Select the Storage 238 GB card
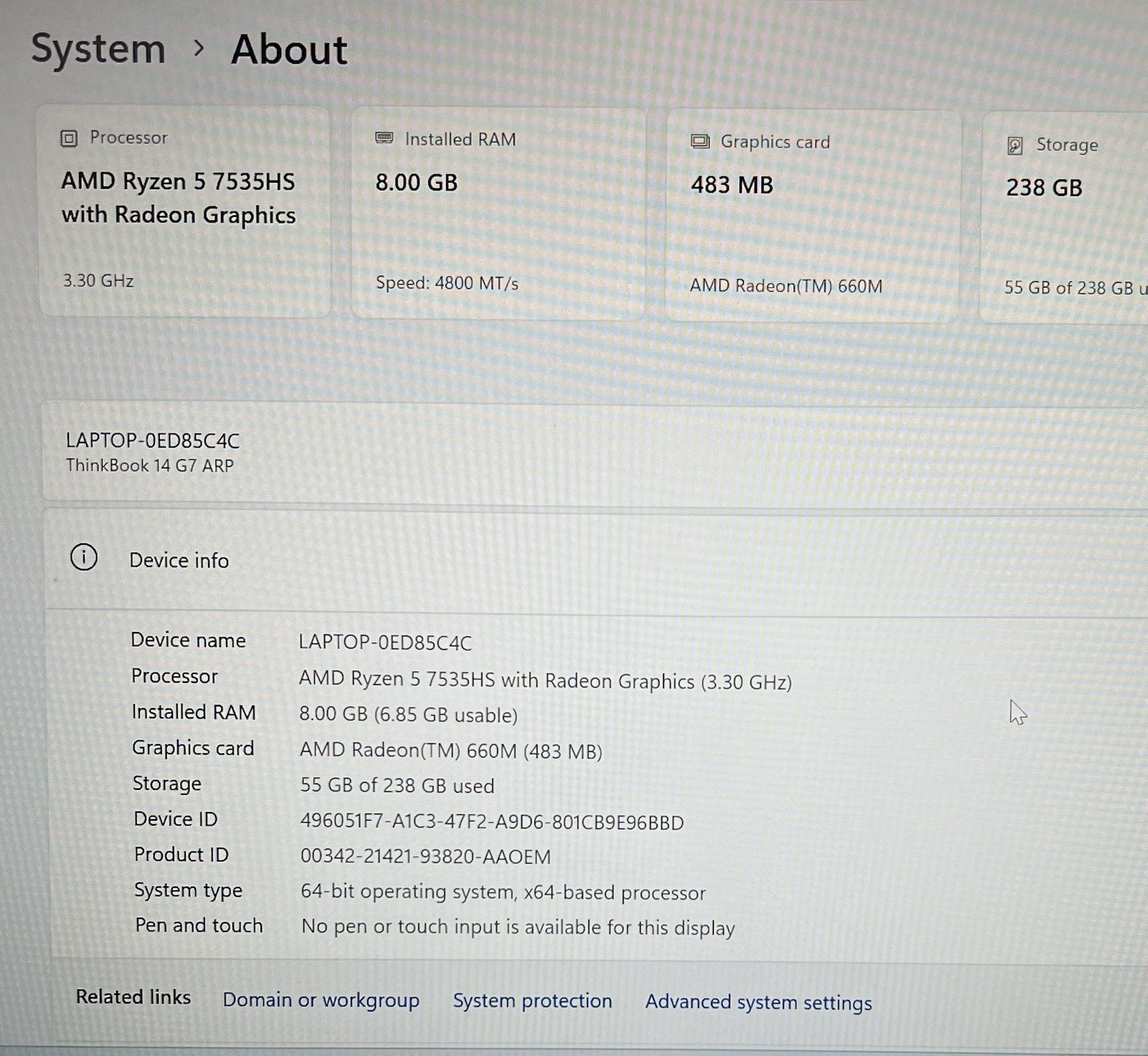Image resolution: width=1148 pixels, height=1056 pixels. click(x=1065, y=217)
